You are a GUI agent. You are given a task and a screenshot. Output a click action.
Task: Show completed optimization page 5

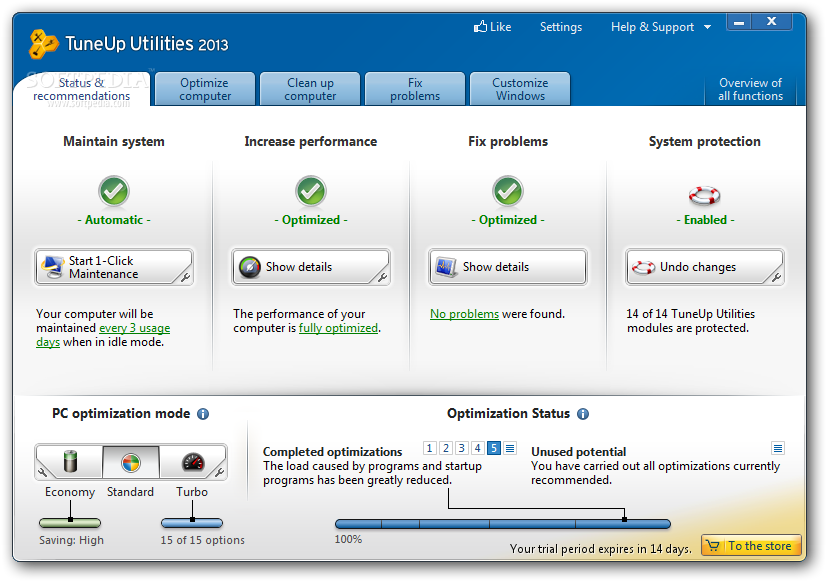(x=494, y=449)
